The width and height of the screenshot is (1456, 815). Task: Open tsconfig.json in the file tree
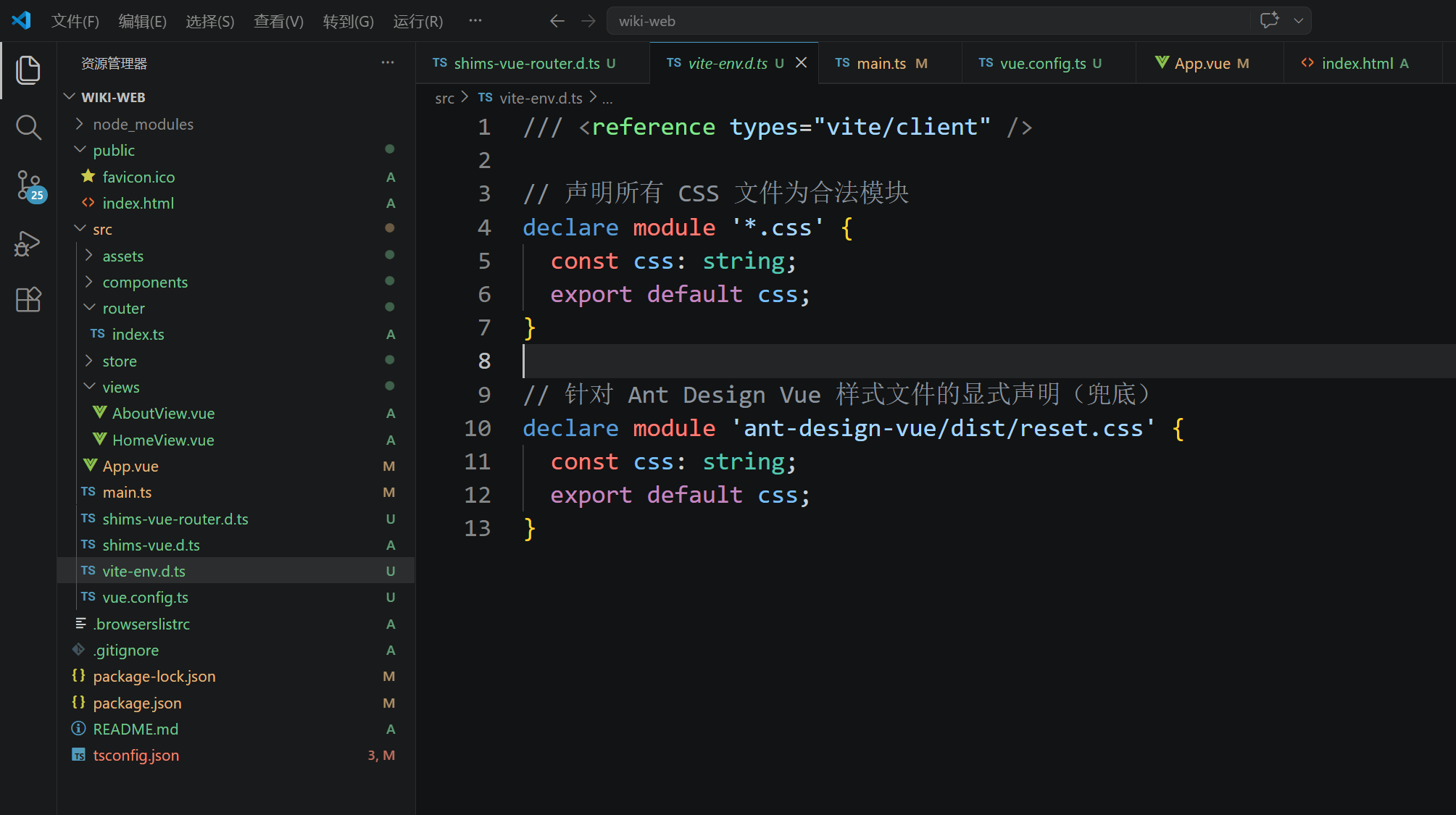136,755
